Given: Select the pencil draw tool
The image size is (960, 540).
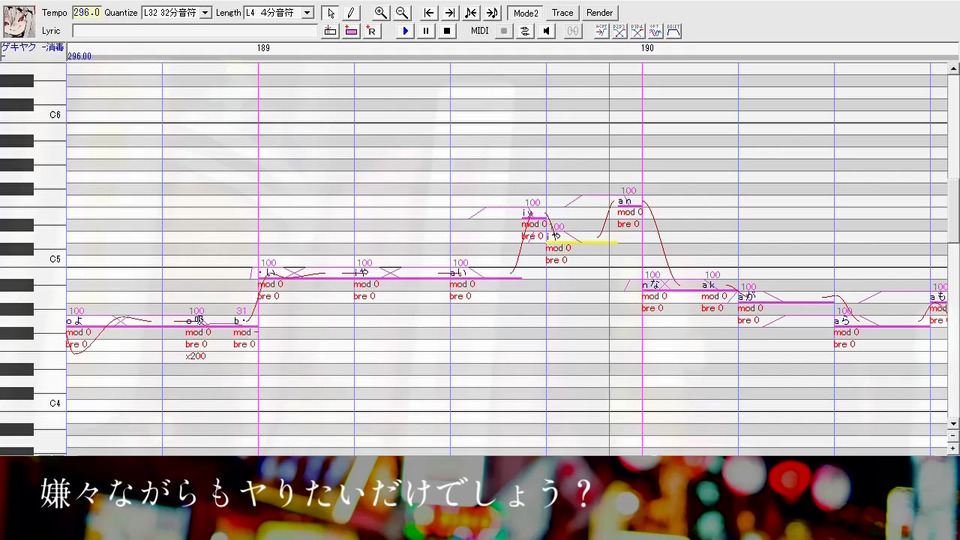Looking at the screenshot, I should tap(351, 13).
